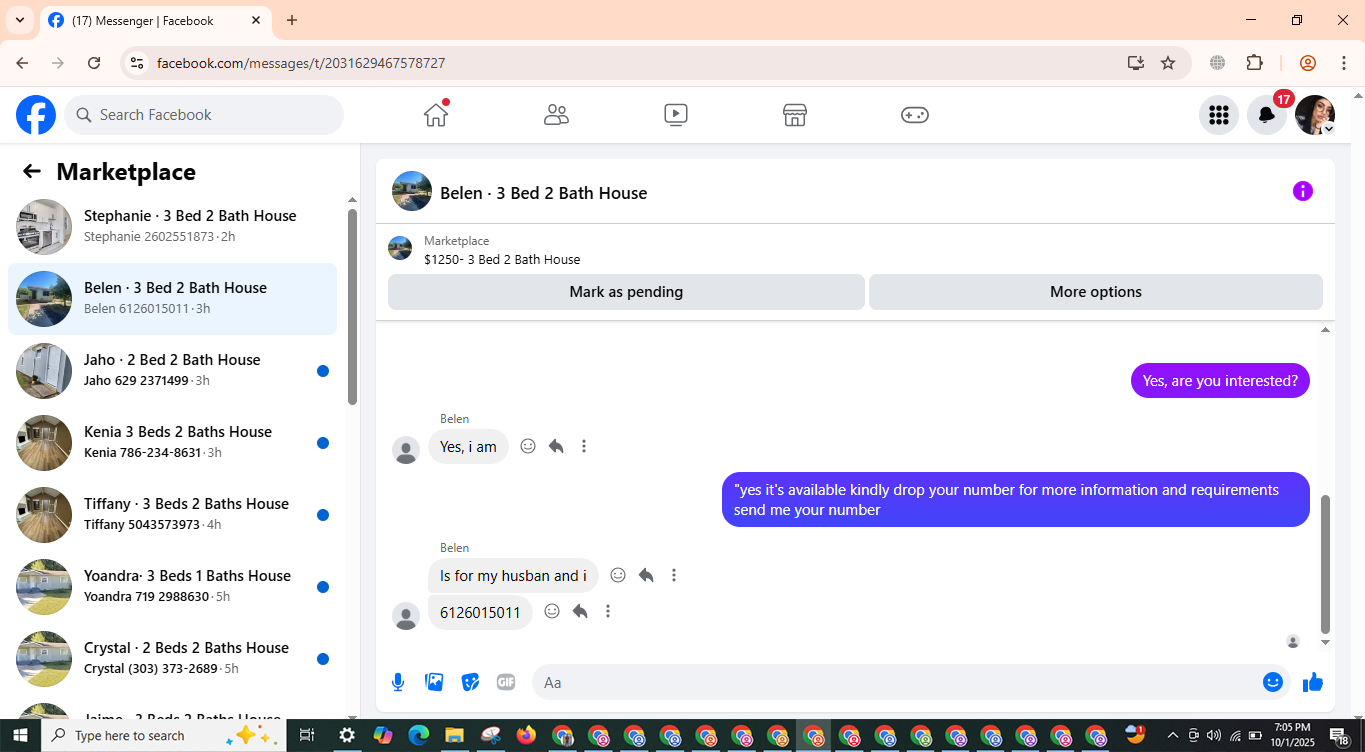Image resolution: width=1365 pixels, height=752 pixels.
Task: Open the Chrome three-dot menu
Action: [x=1344, y=63]
